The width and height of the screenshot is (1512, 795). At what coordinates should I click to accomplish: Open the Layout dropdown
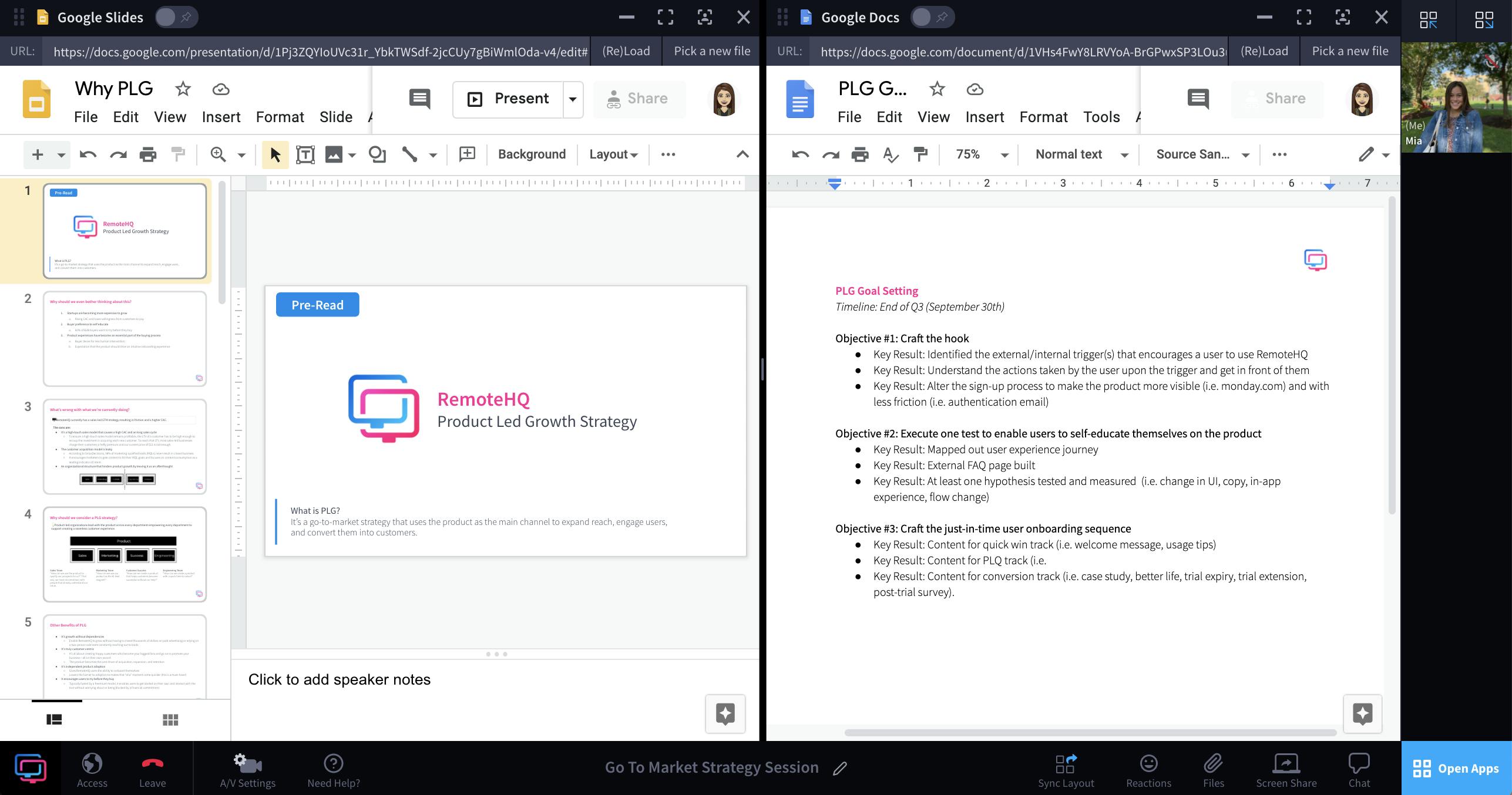613,154
